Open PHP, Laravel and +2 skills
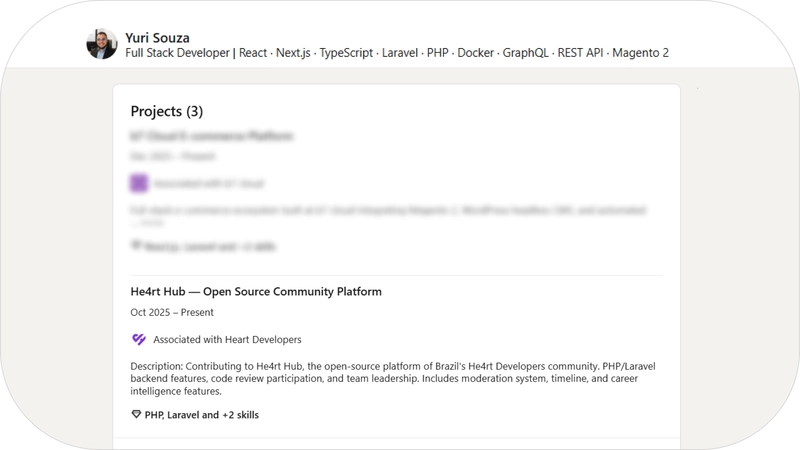800x450 pixels. pyautogui.click(x=202, y=415)
